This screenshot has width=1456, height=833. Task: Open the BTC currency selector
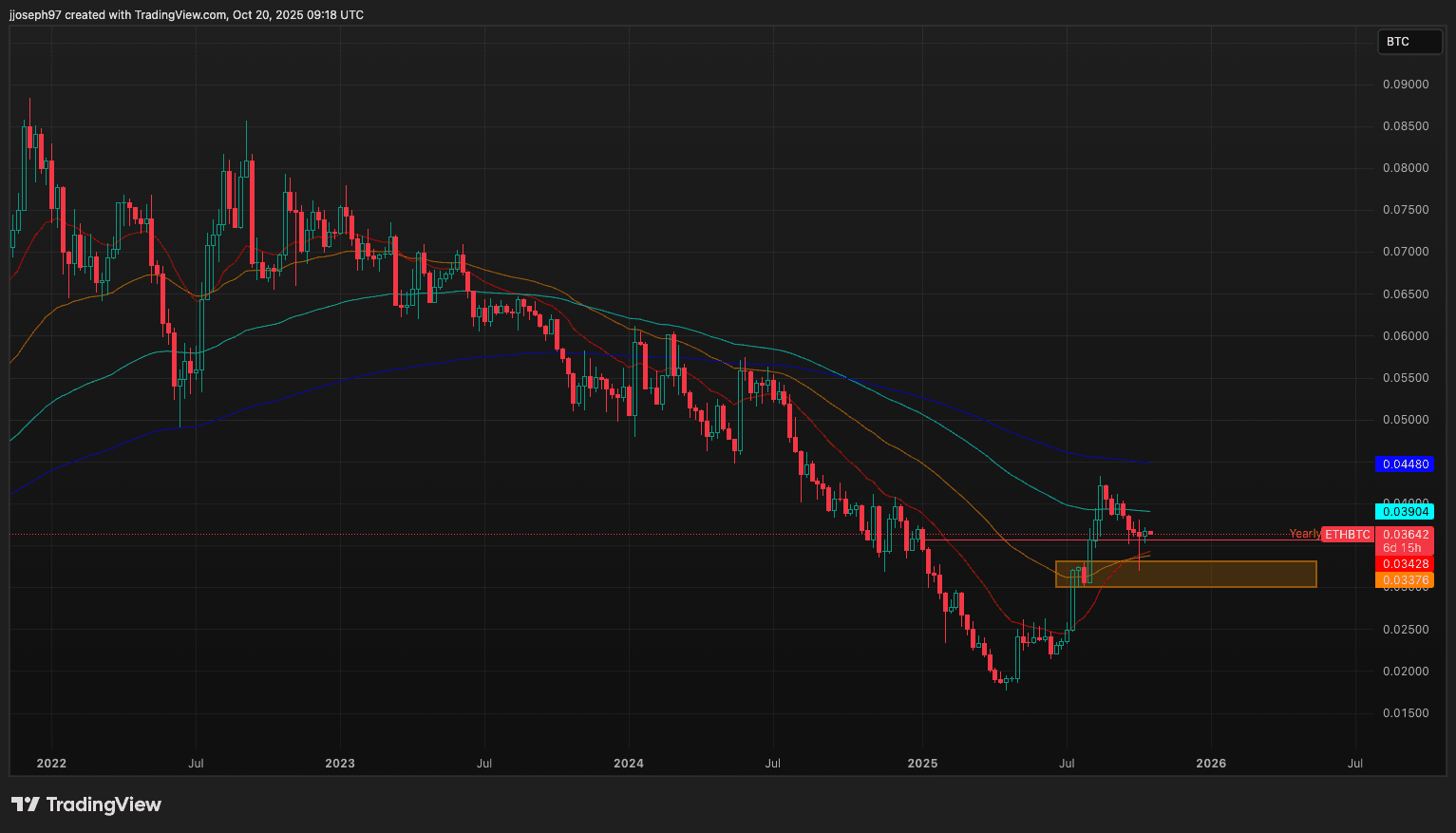[x=1409, y=42]
